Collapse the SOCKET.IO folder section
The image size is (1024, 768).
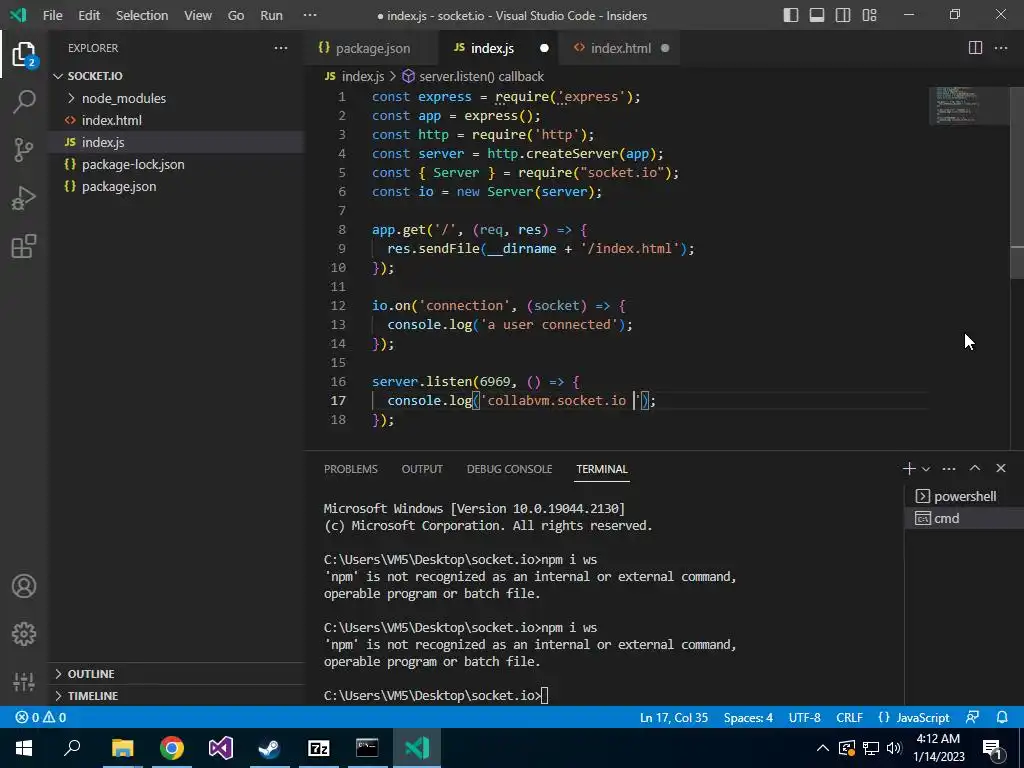176,76
